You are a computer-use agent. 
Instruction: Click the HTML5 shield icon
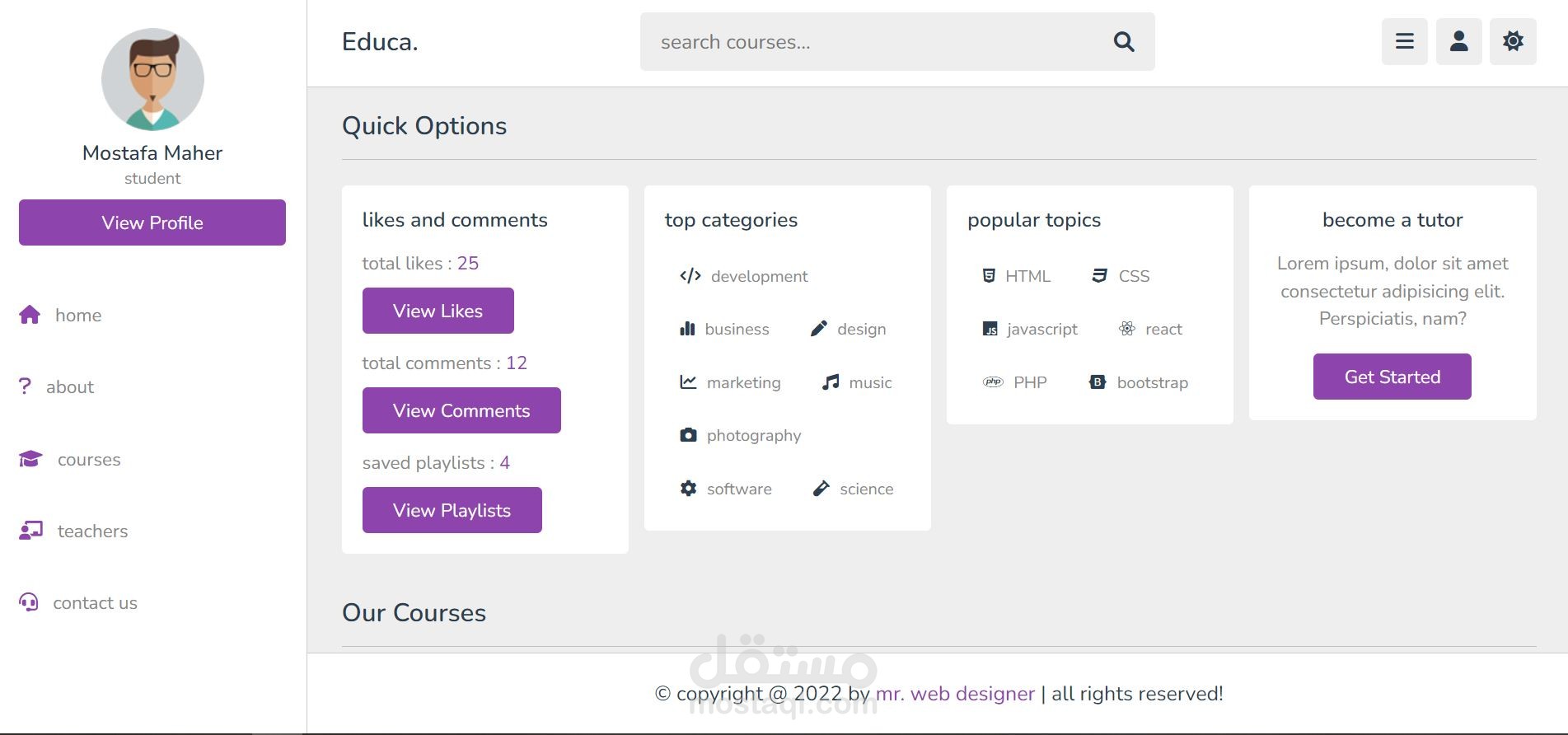[x=989, y=276]
